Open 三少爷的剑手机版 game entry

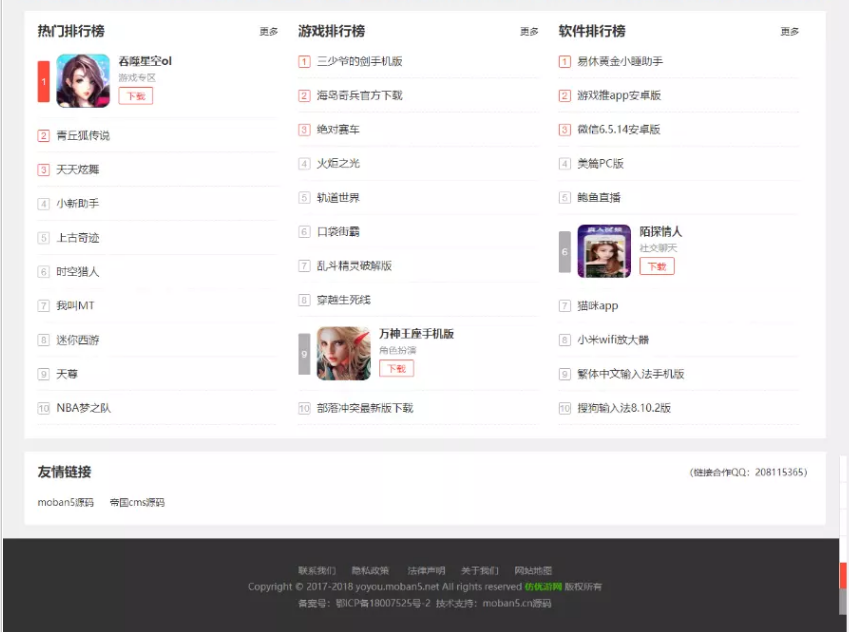click(360, 61)
